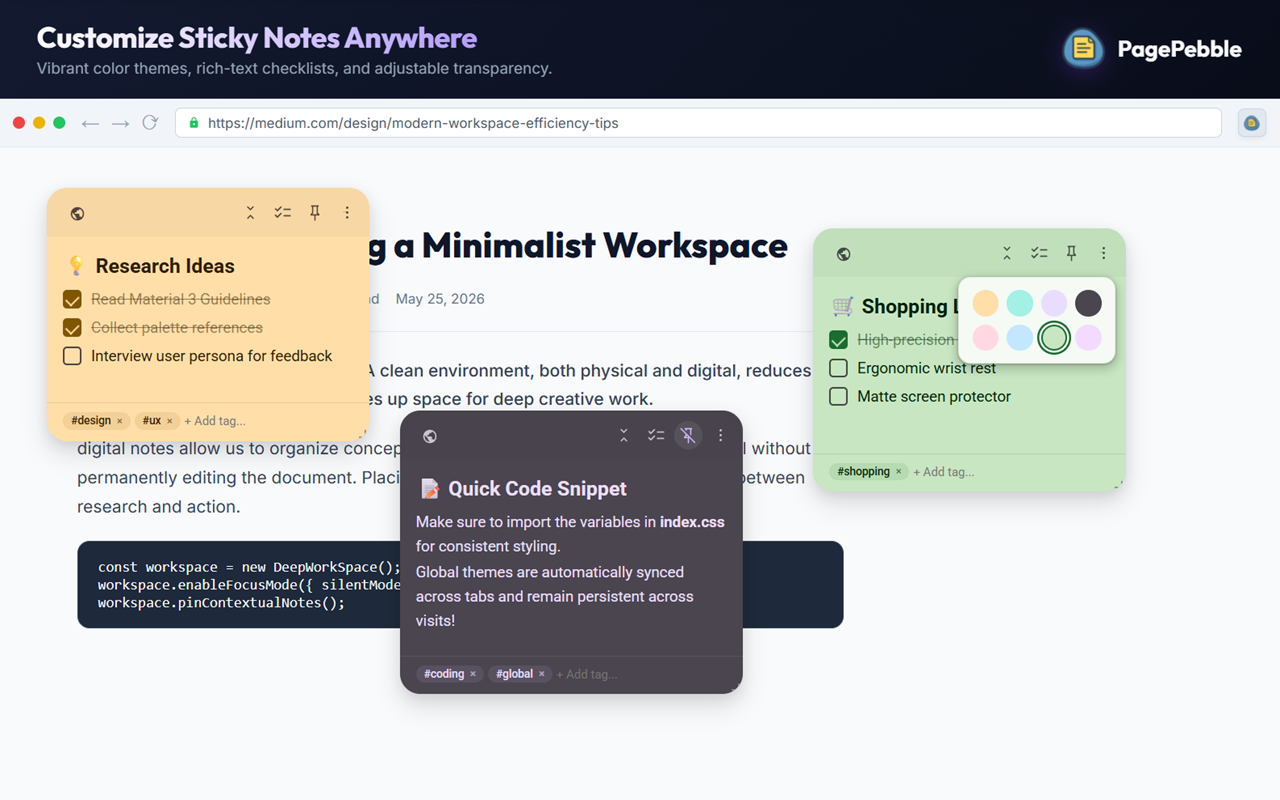Viewport: 1280px width, 800px height.
Task: Pin the green Shopping note
Action: coord(1071,254)
